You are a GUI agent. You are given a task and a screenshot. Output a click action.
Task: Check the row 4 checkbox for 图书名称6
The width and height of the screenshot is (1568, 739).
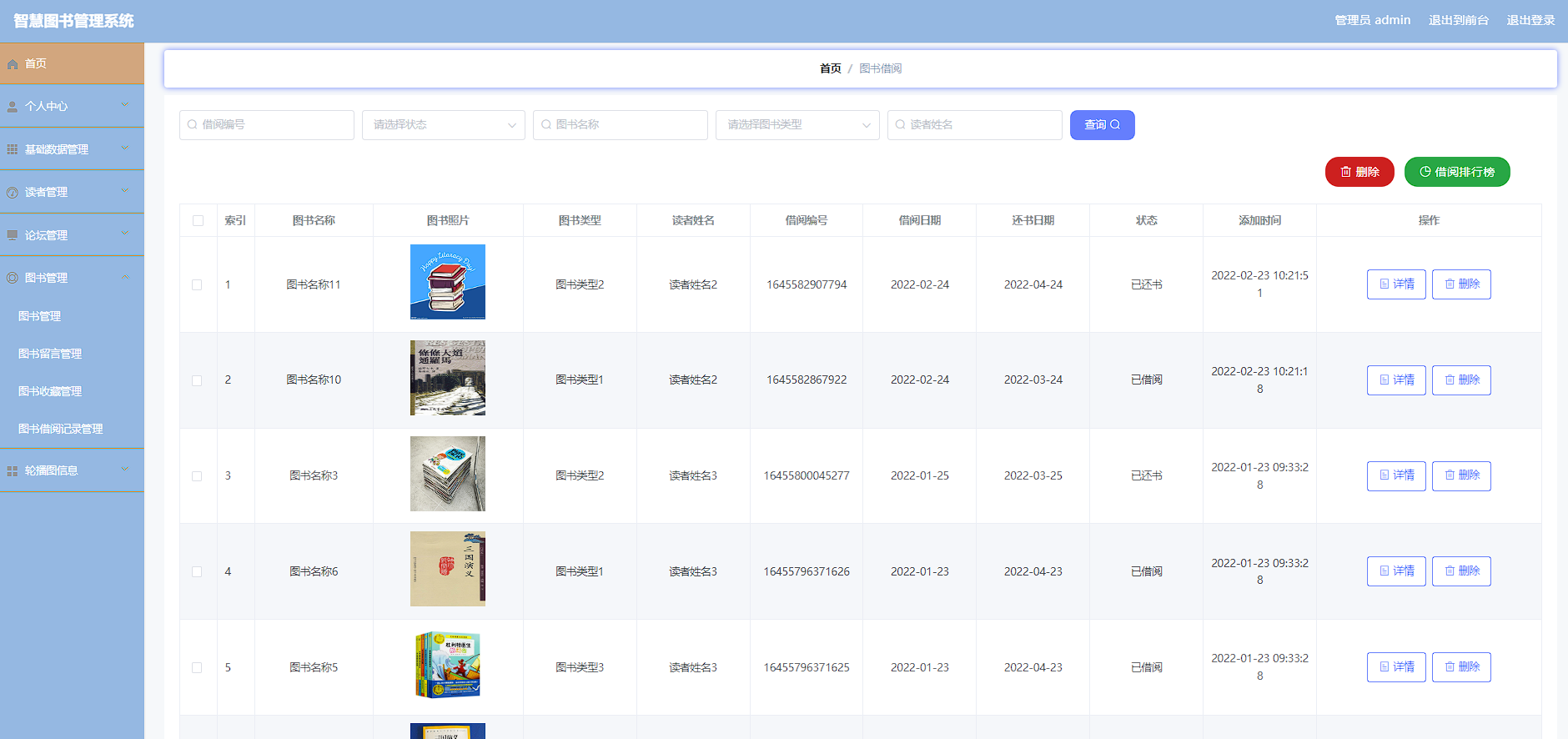(x=197, y=571)
